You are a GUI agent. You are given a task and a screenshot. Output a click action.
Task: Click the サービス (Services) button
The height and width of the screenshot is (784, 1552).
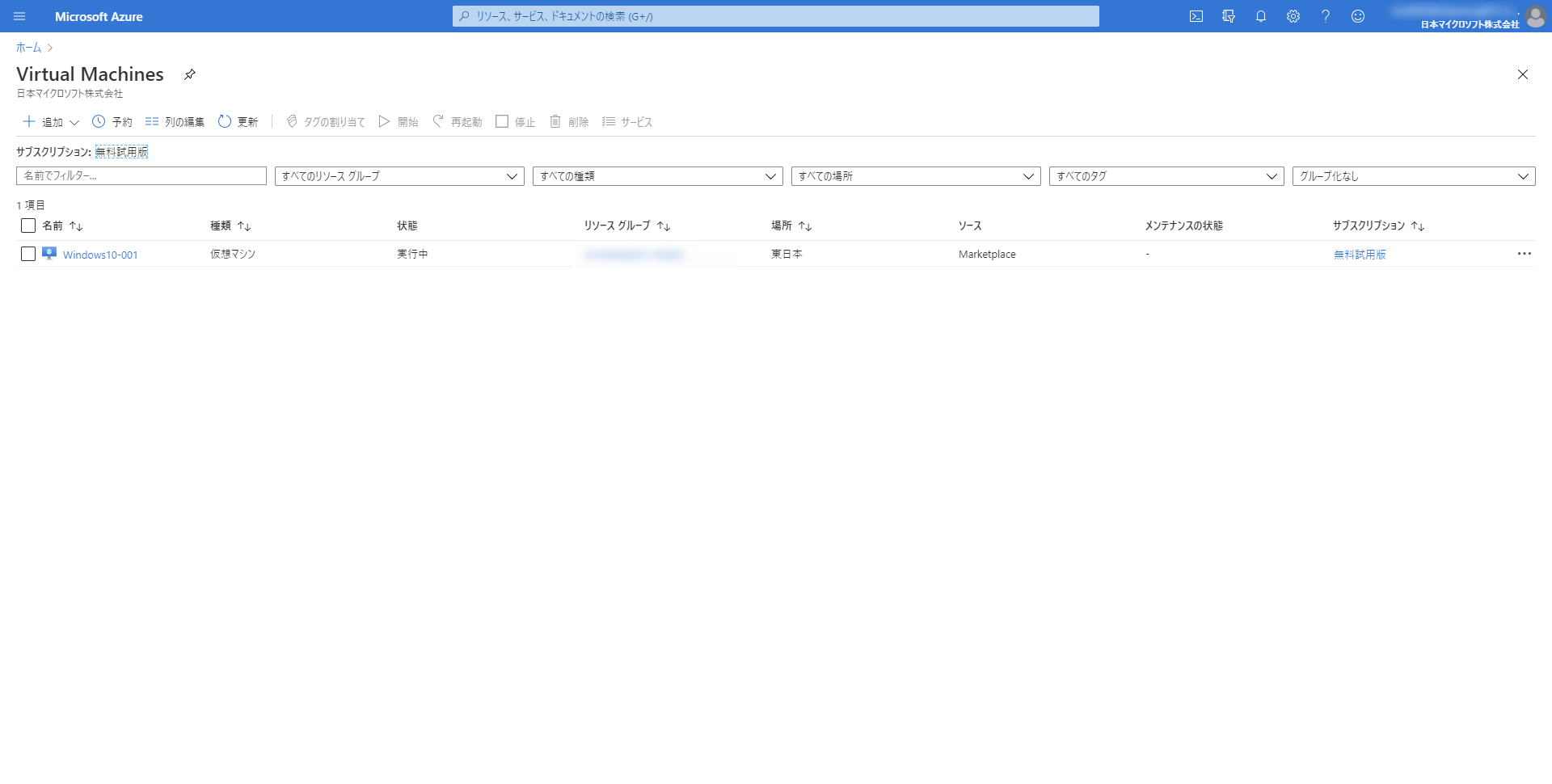[627, 122]
